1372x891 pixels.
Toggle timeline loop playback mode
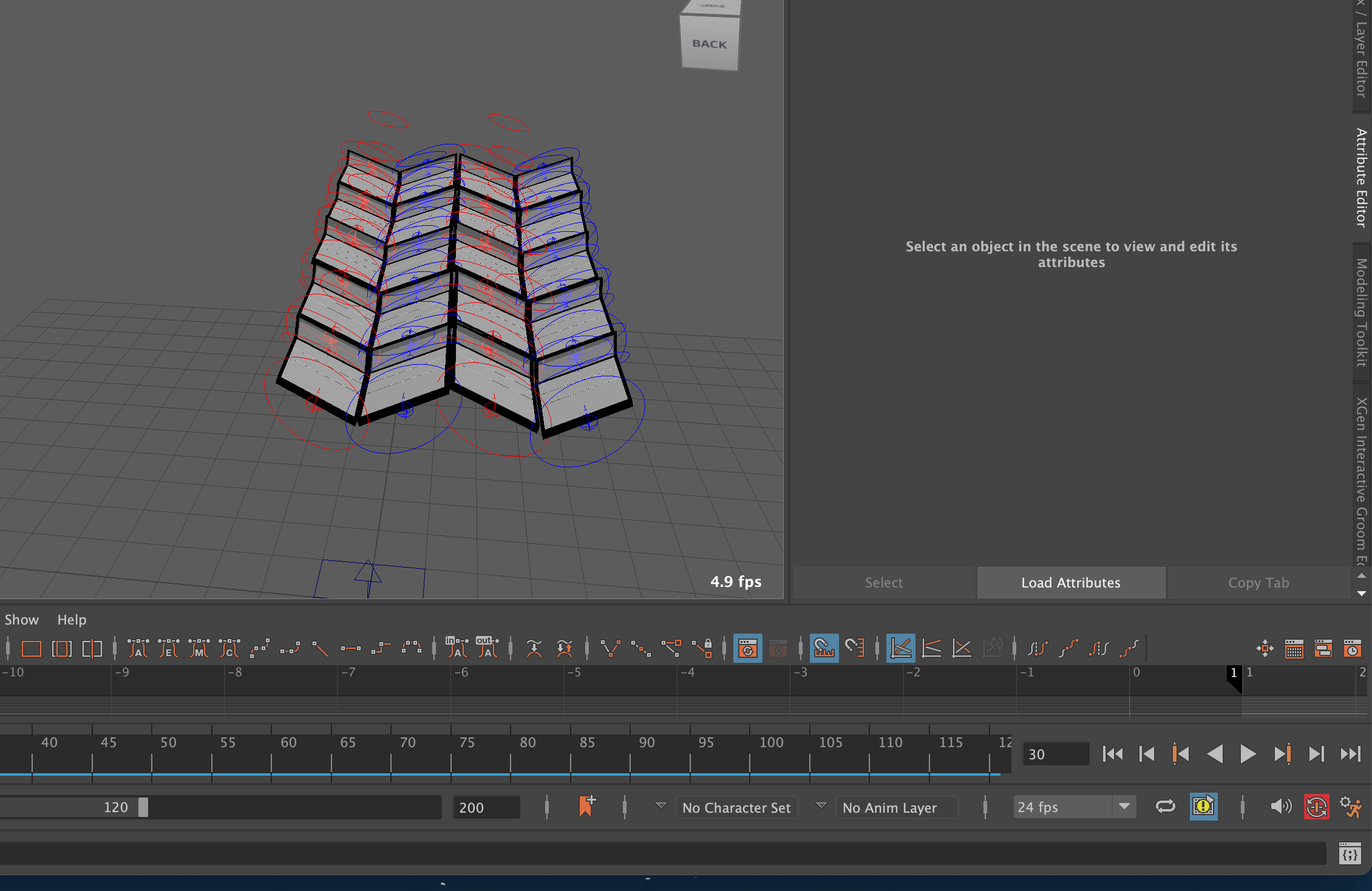1165,807
